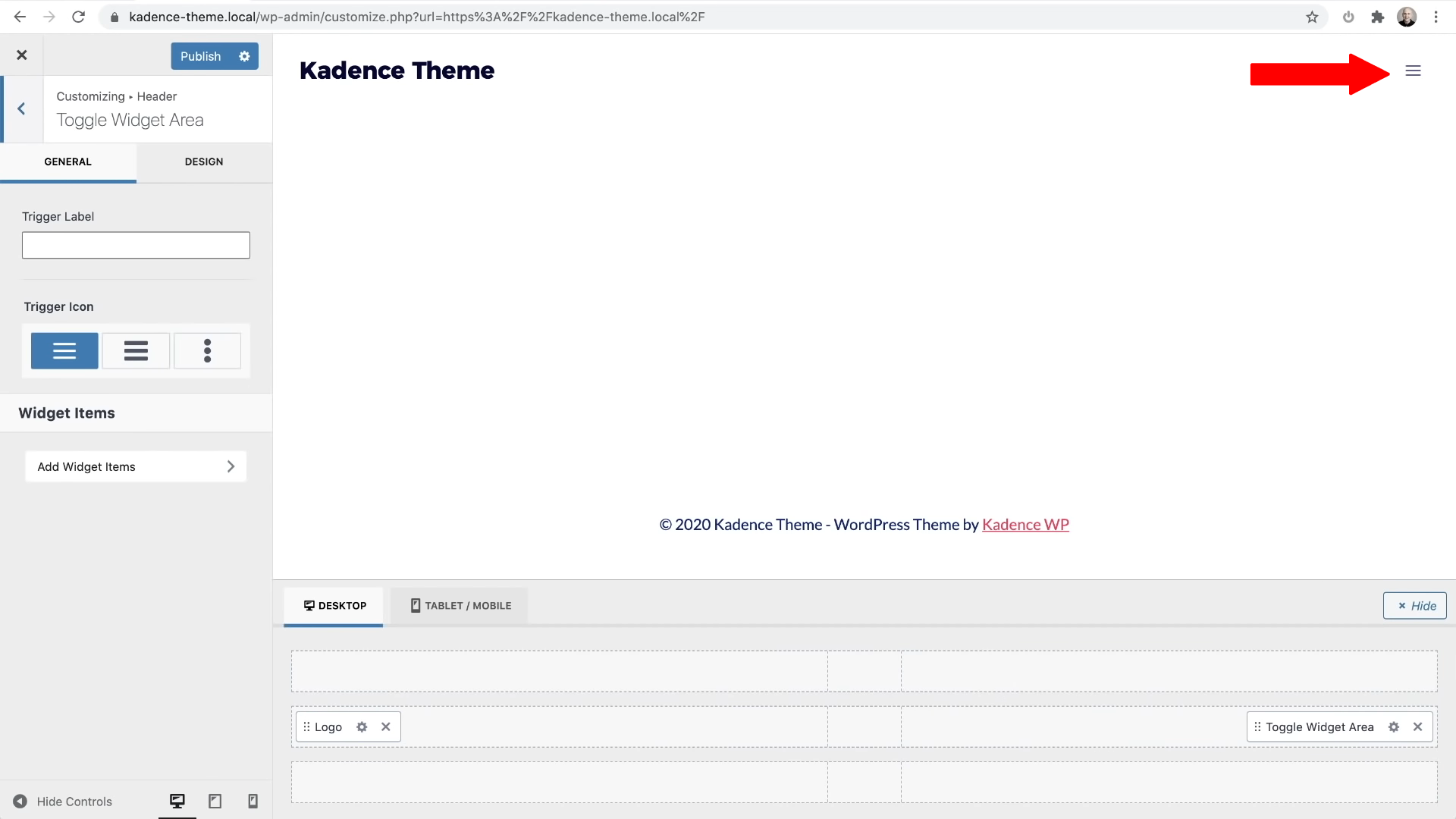
Task: Select the thin three-line trigger icon
Action: [64, 350]
